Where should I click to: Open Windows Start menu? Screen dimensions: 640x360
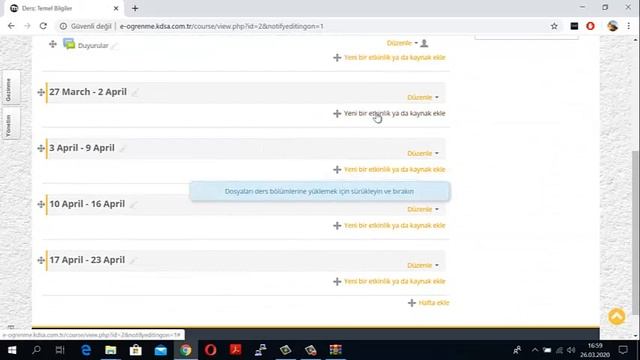[x=12, y=350]
